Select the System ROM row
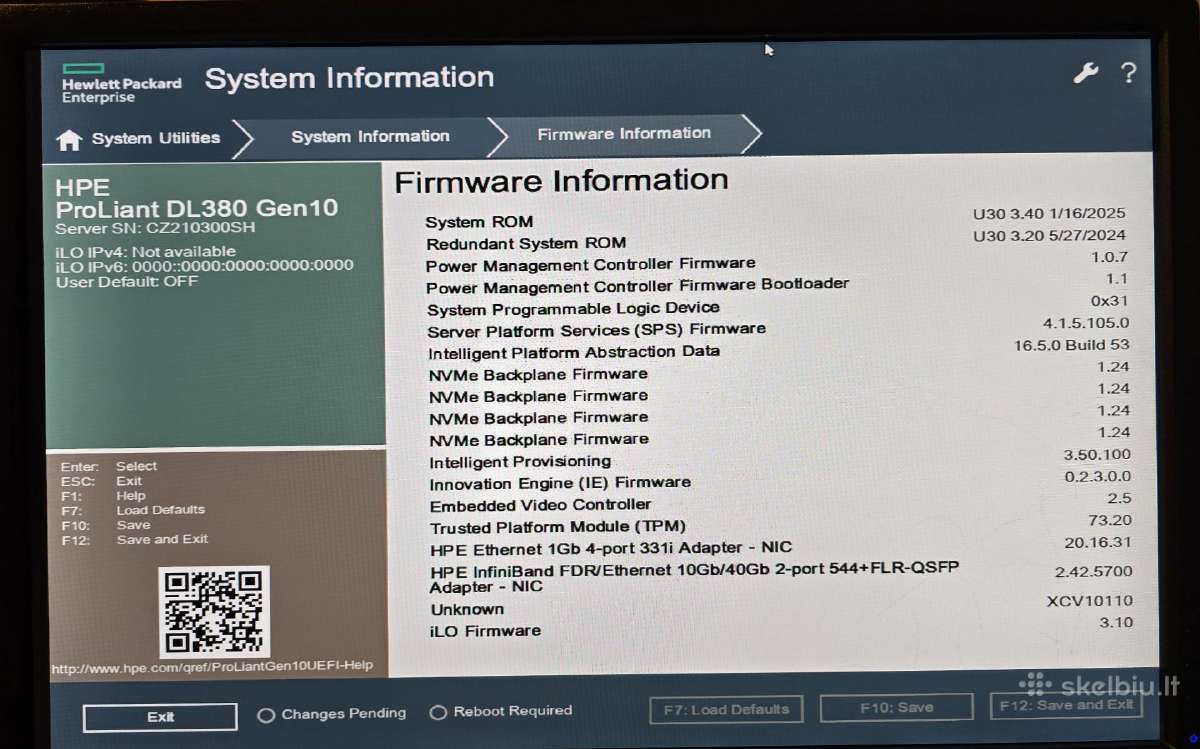Image resolution: width=1200 pixels, height=749 pixels. [x=776, y=218]
